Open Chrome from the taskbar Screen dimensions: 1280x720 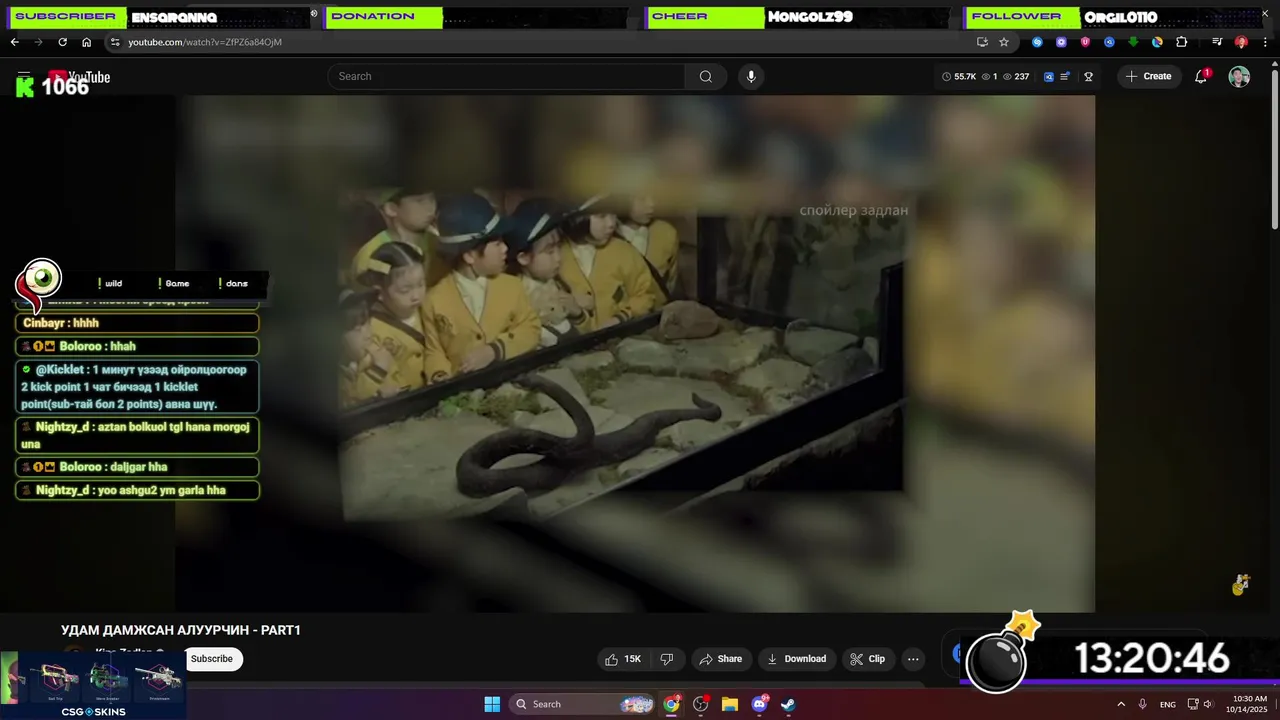[x=671, y=704]
